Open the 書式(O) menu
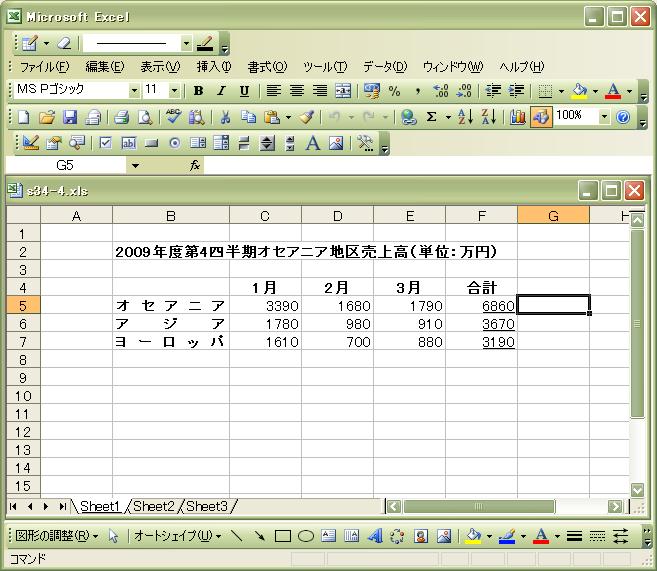The image size is (657, 571). 267,67
